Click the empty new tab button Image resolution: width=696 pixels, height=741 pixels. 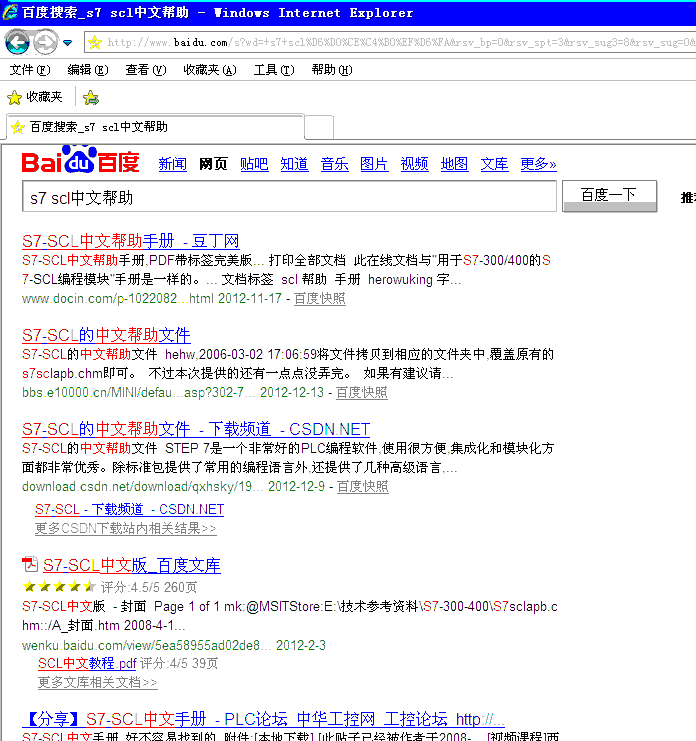[319, 128]
